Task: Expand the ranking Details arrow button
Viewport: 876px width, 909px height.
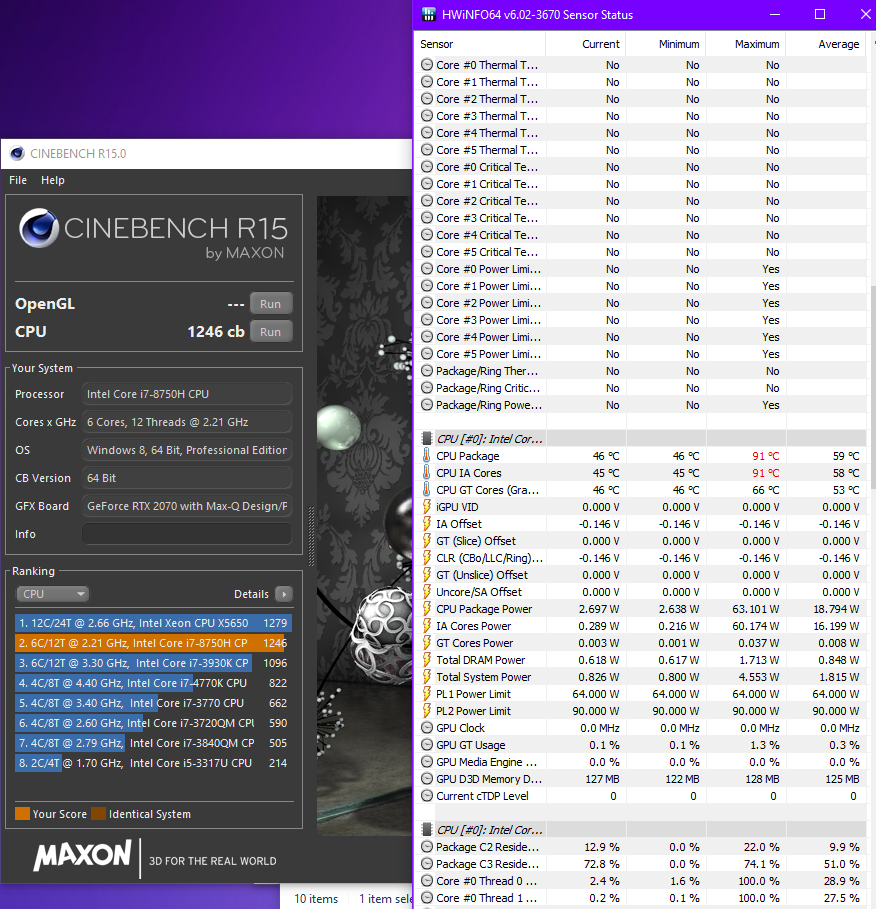Action: point(284,594)
